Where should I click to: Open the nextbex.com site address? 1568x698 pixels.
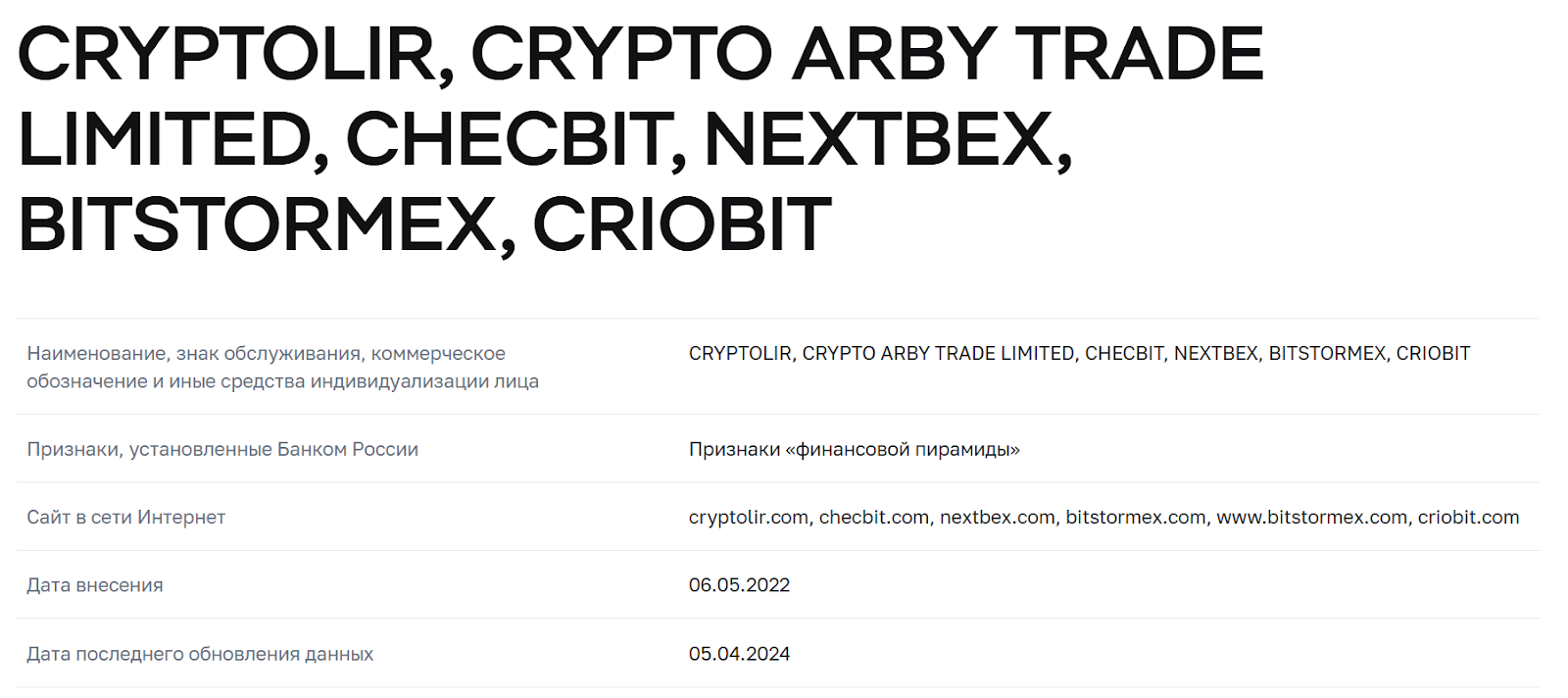coord(997,517)
